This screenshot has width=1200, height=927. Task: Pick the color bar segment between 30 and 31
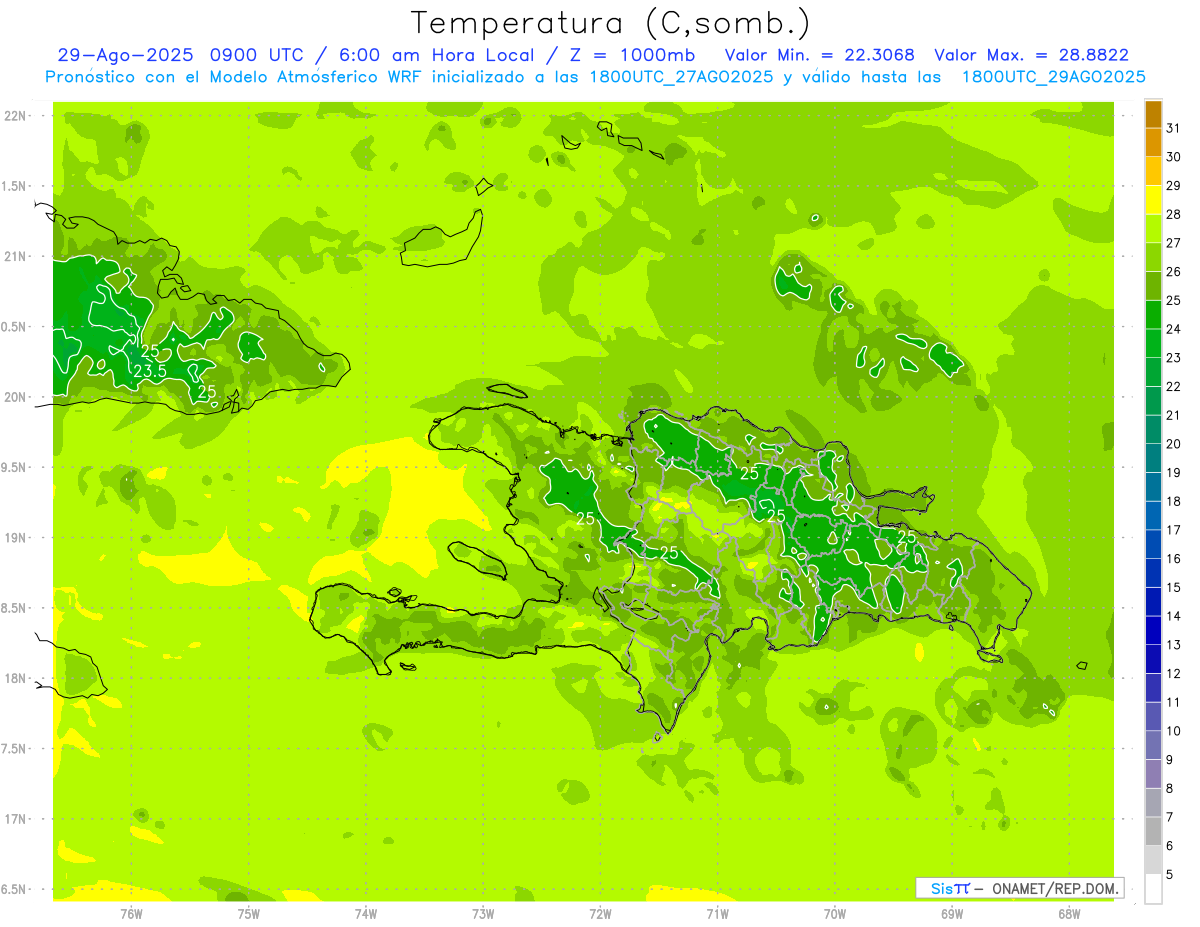coord(1153,142)
